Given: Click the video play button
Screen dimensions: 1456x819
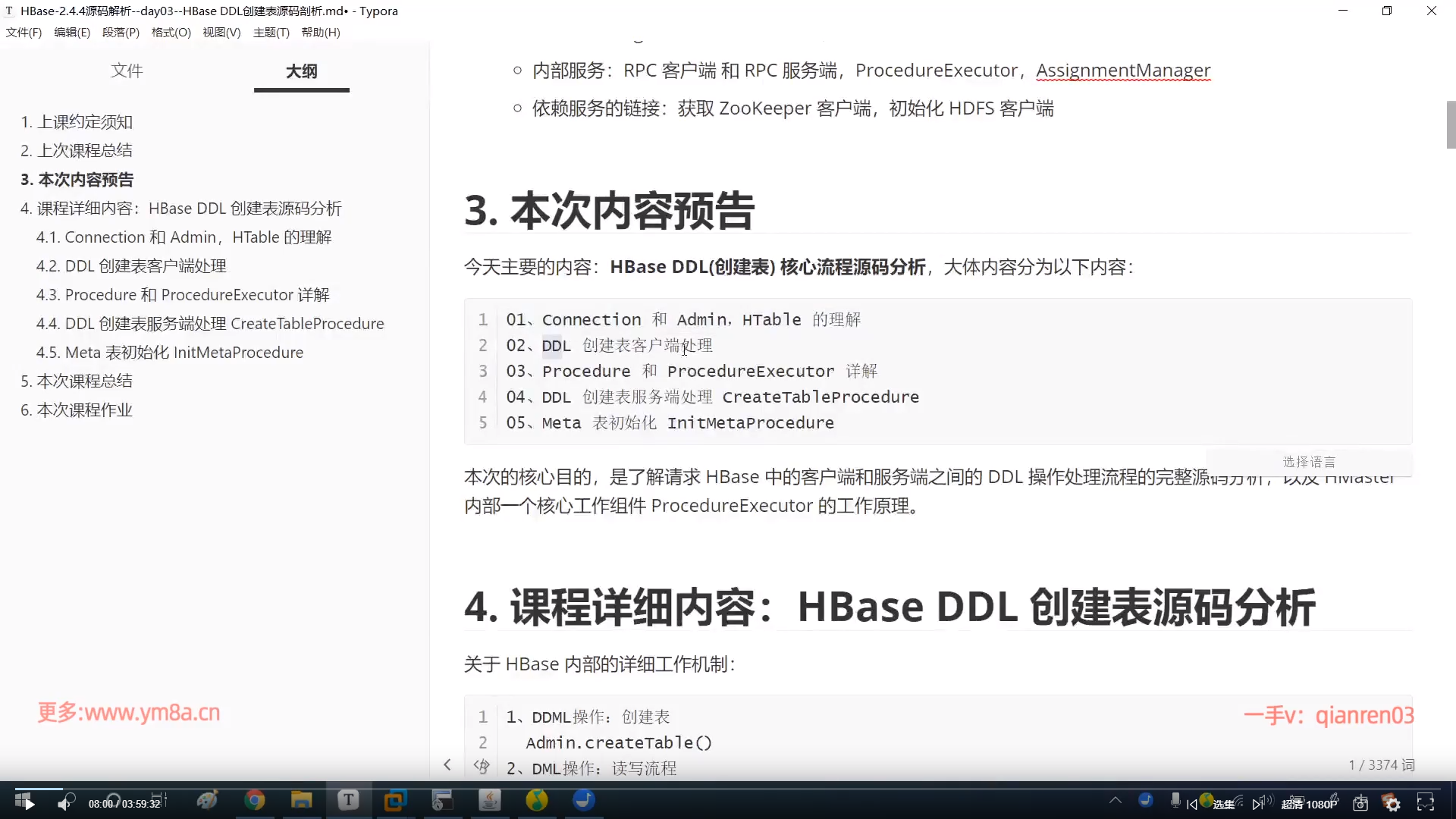Looking at the screenshot, I should [29, 804].
